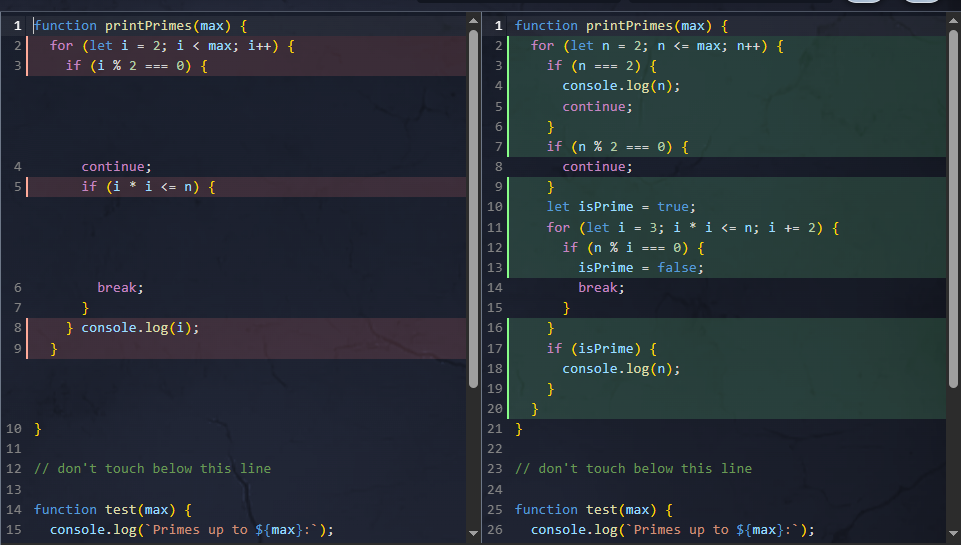Screen dimensions: 961x545
Task: Click the left pane scroll-down arrow
Action: tap(473, 533)
